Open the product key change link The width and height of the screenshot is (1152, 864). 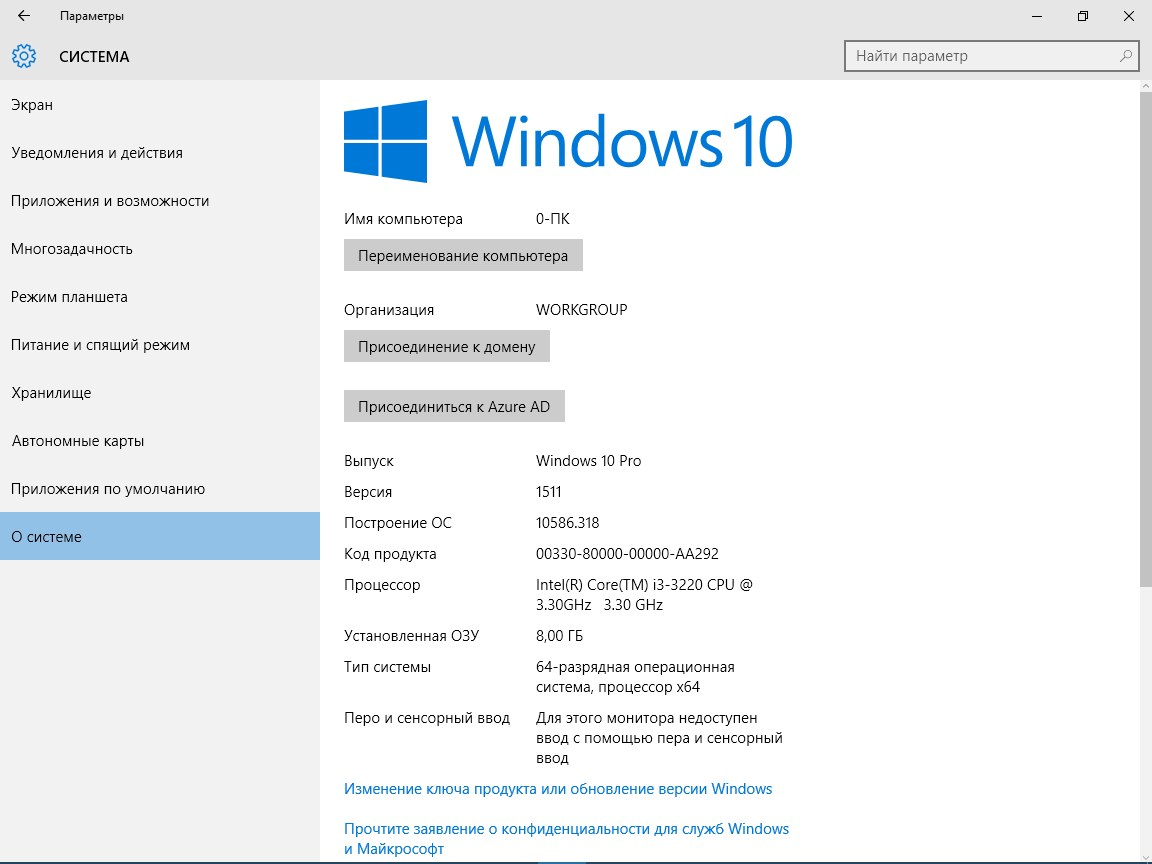pos(558,789)
